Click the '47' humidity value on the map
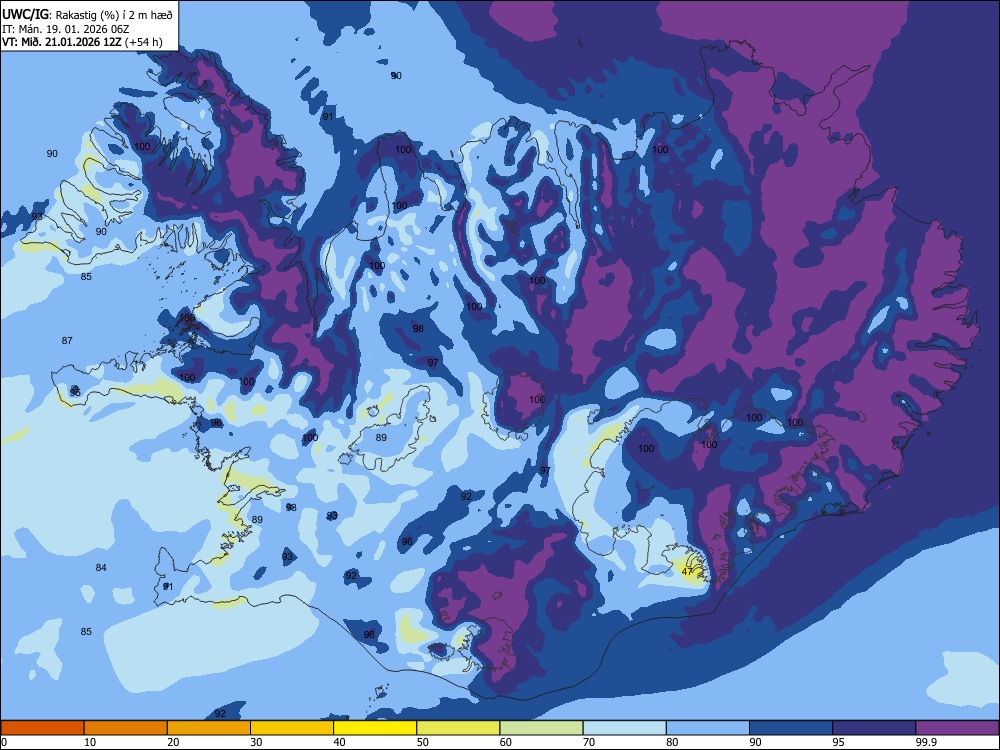1000x750 pixels. (x=687, y=571)
